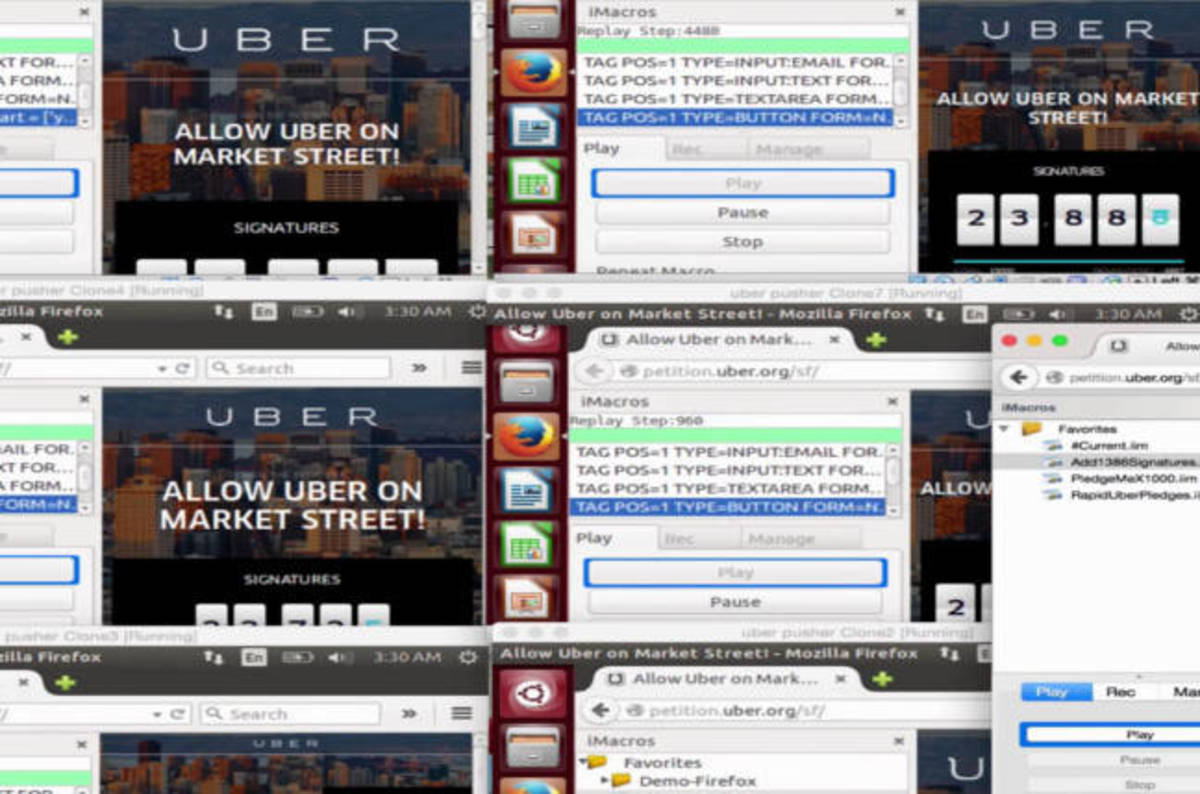Go back in Clone7 window Firefox
This screenshot has height=794, width=1200.
point(594,371)
